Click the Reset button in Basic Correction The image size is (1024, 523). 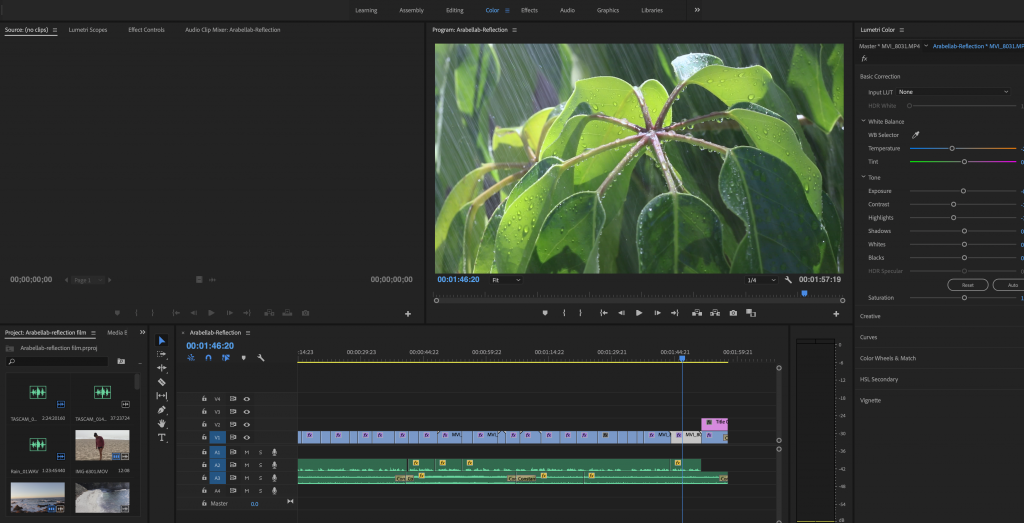coord(968,285)
